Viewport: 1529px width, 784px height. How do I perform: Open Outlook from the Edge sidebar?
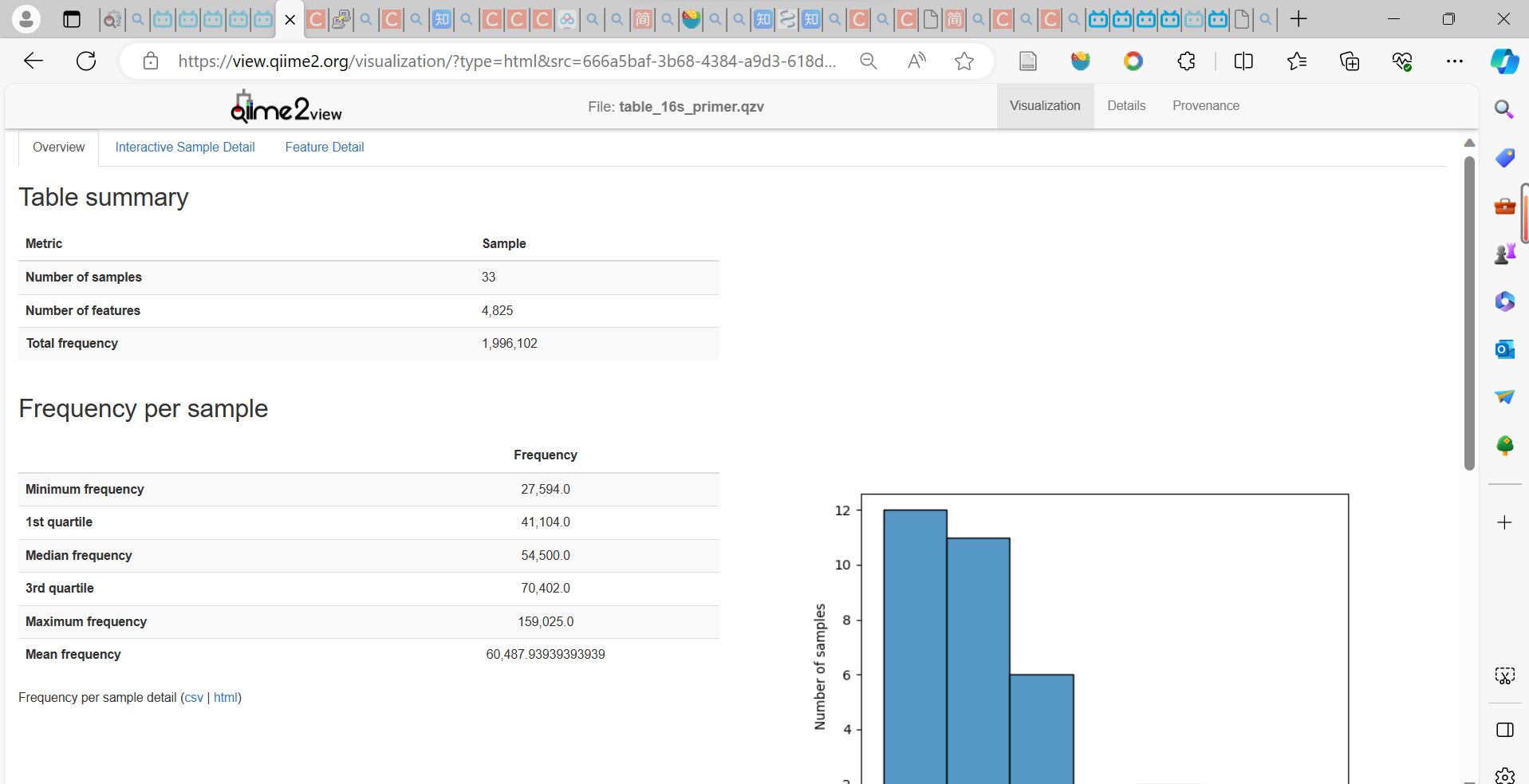[1504, 349]
